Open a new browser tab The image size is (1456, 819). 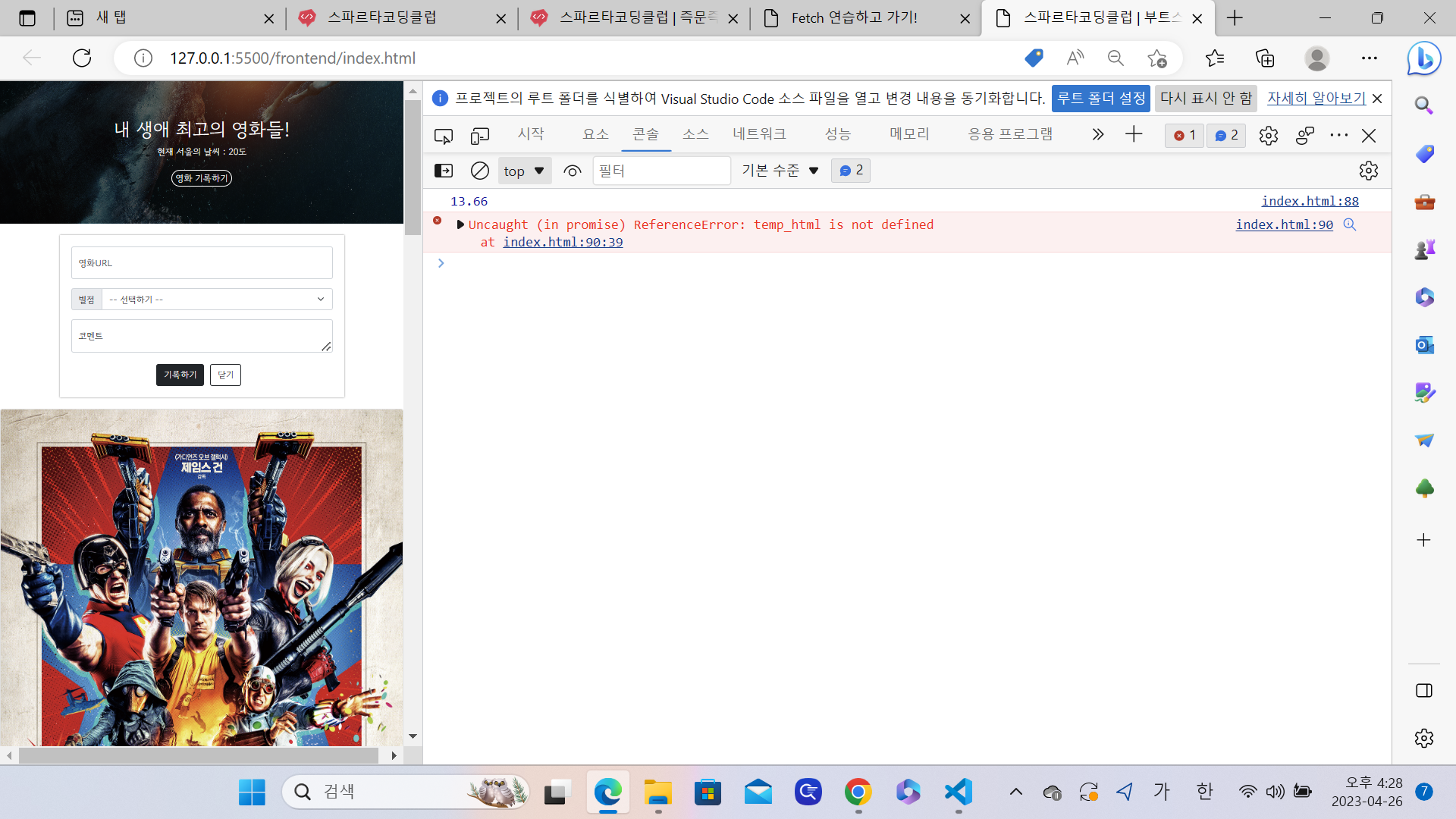pos(1235,17)
